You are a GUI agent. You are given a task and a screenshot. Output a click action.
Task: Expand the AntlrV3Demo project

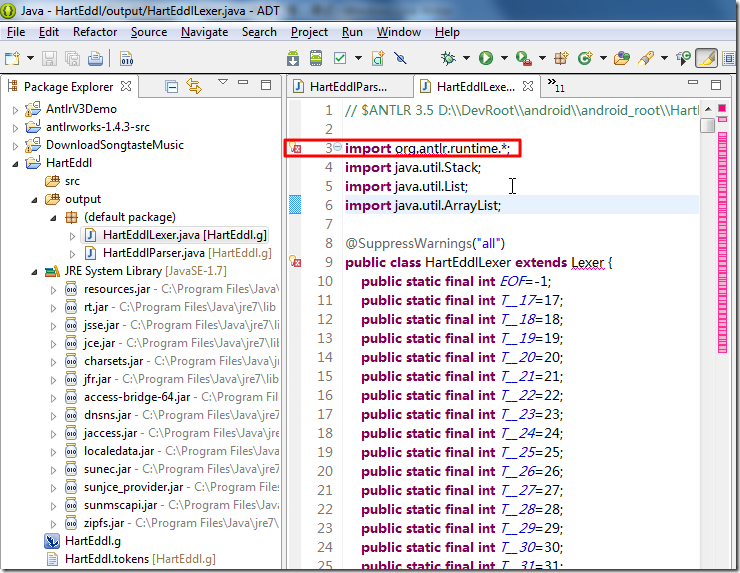coord(15,110)
